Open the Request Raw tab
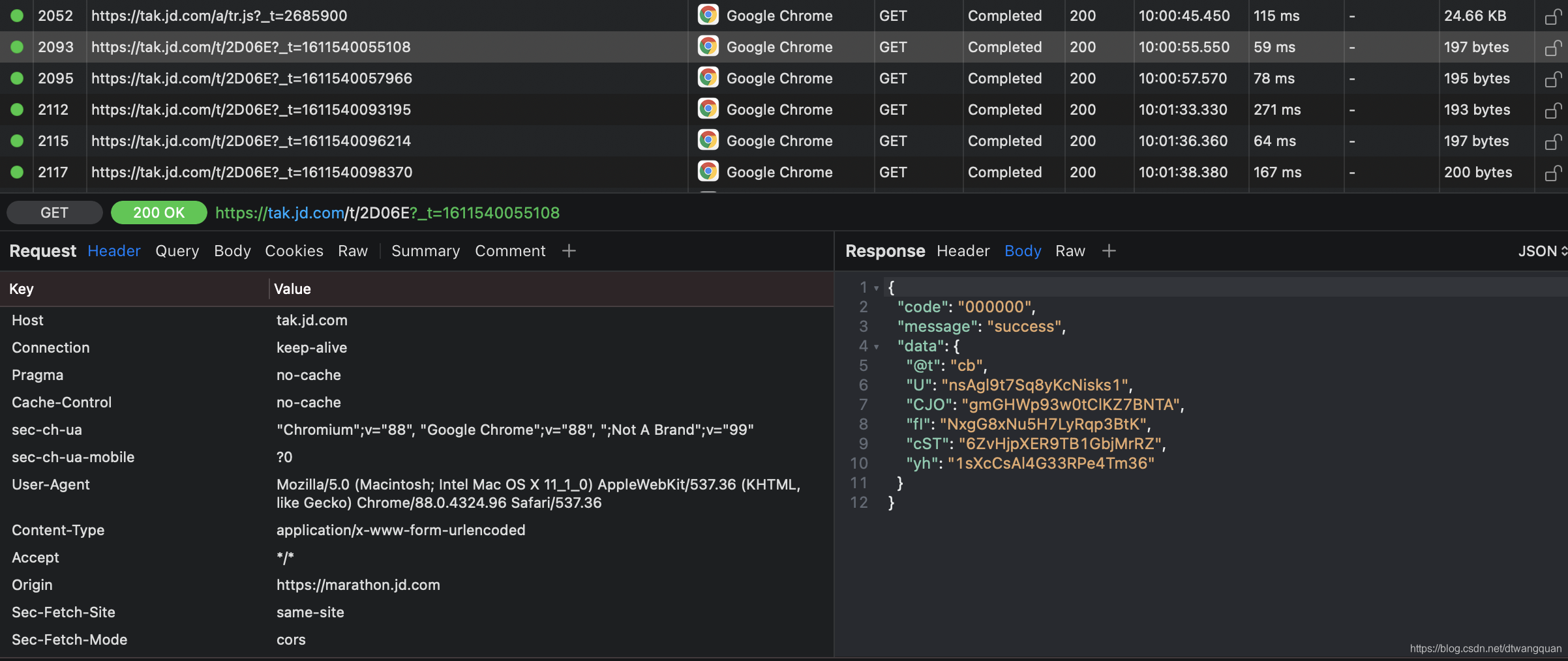The height and width of the screenshot is (661, 1568). [353, 251]
